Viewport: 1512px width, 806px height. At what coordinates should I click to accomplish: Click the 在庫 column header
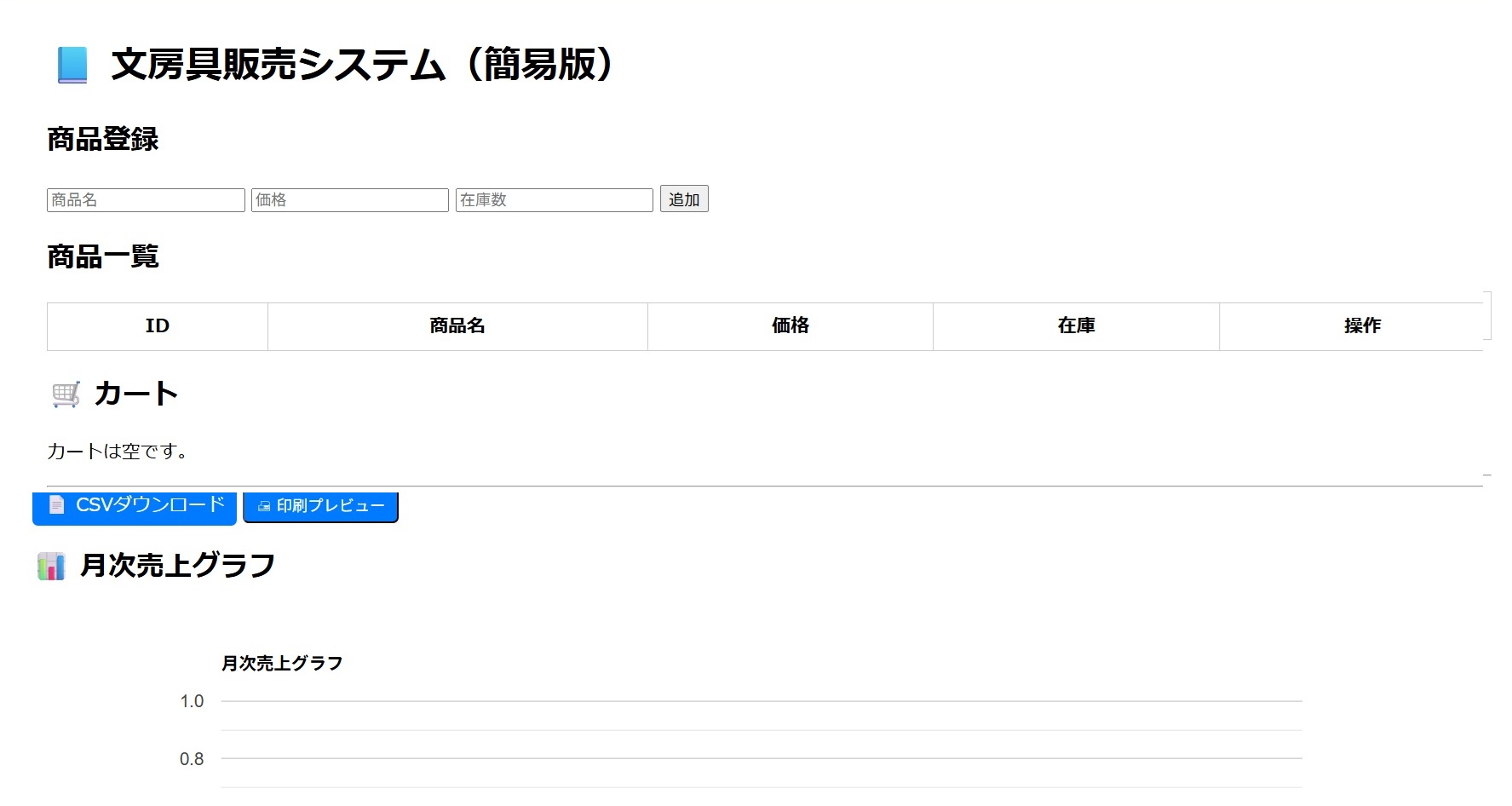(x=1076, y=326)
